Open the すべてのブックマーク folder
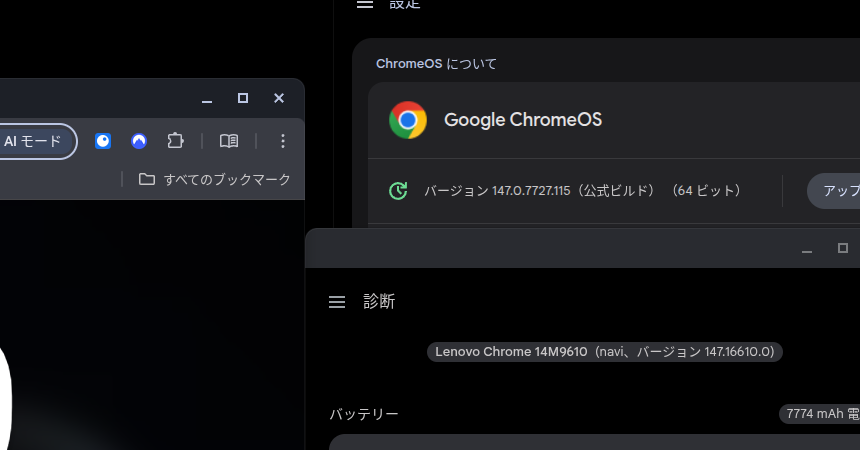 tap(214, 179)
